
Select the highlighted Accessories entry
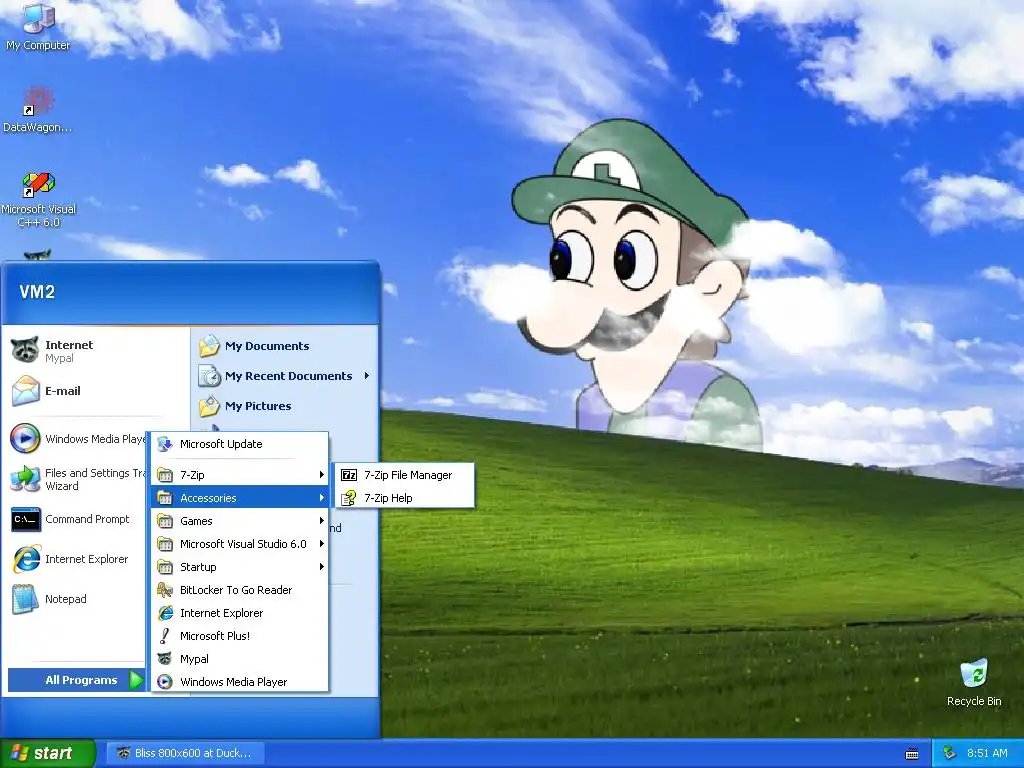(239, 498)
